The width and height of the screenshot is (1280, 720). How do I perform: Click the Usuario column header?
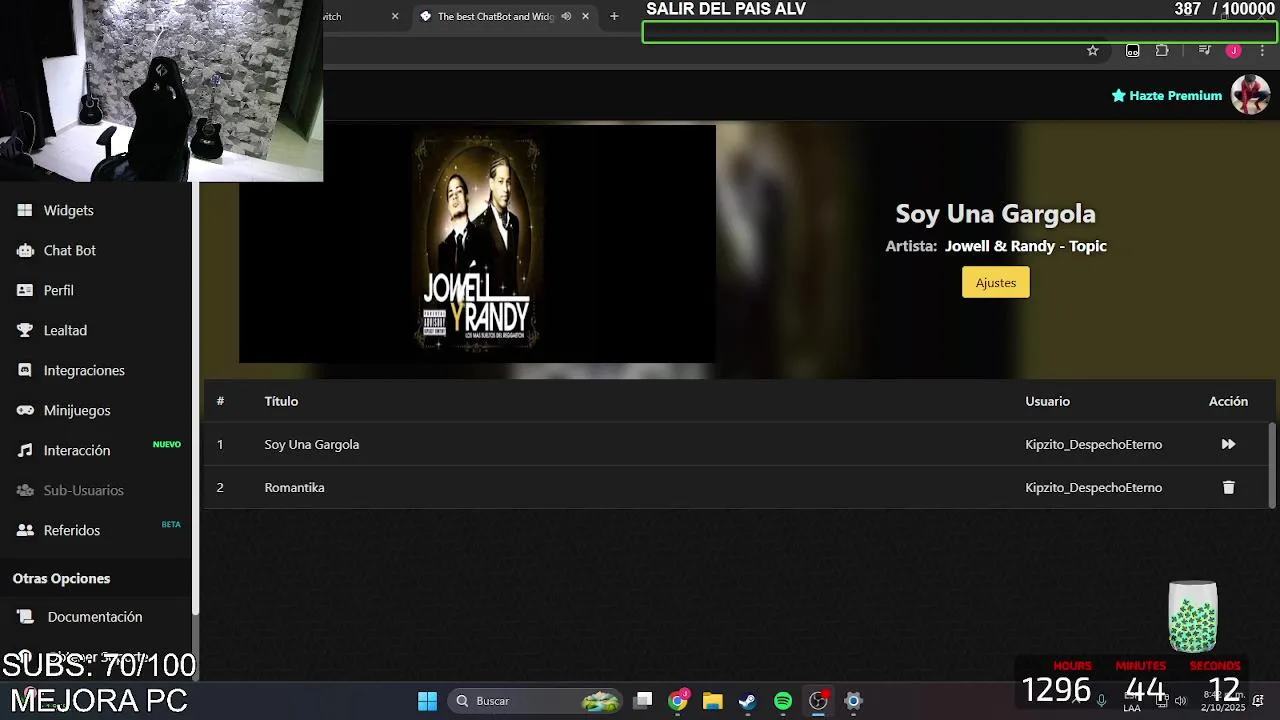[1047, 401]
